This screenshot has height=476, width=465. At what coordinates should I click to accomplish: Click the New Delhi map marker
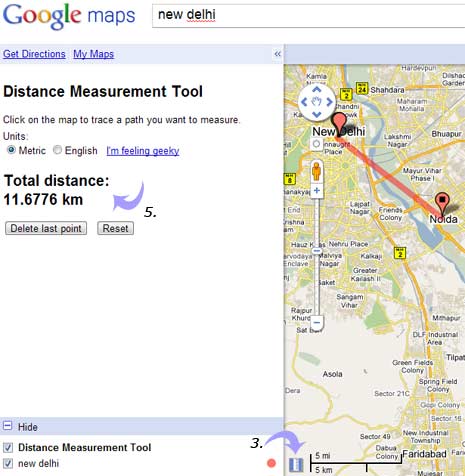point(340,124)
